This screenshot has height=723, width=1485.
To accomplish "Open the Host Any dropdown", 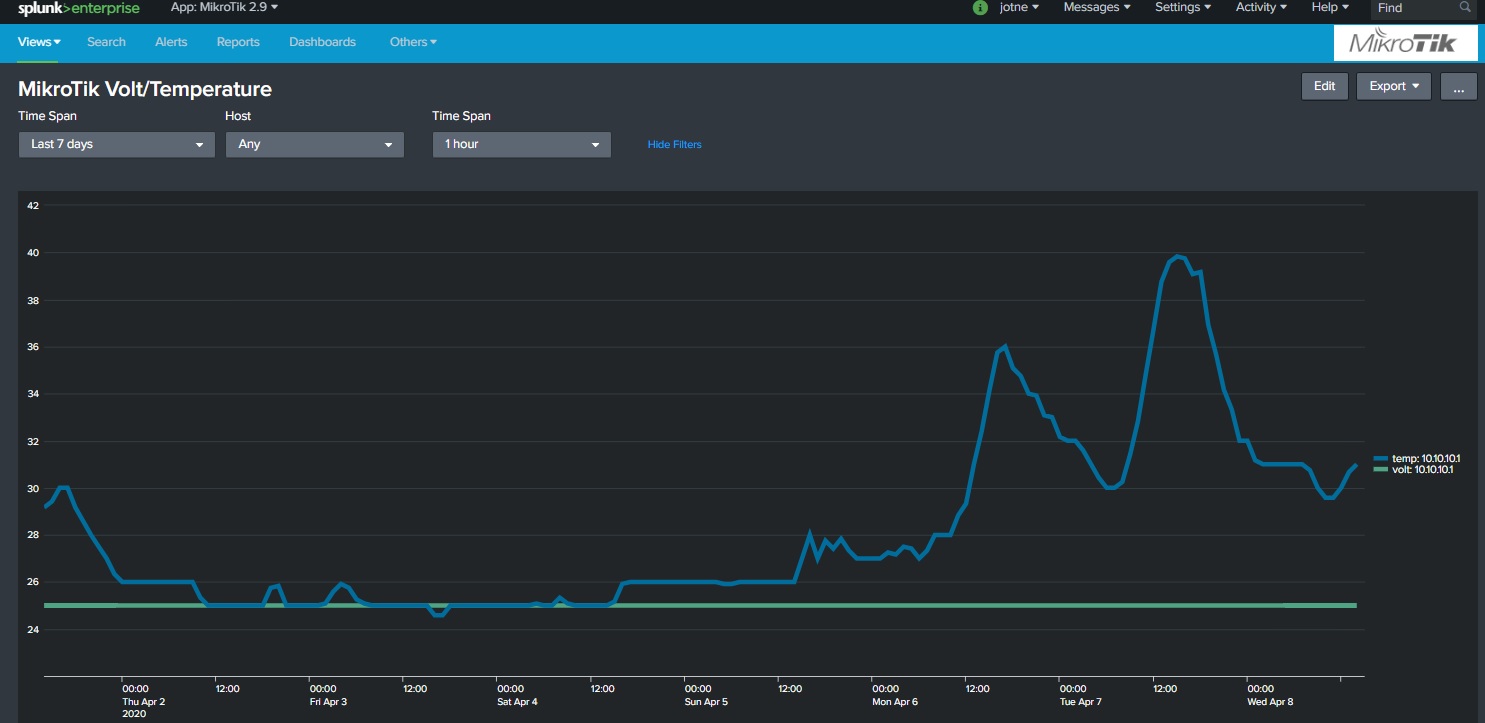I will click(315, 144).
